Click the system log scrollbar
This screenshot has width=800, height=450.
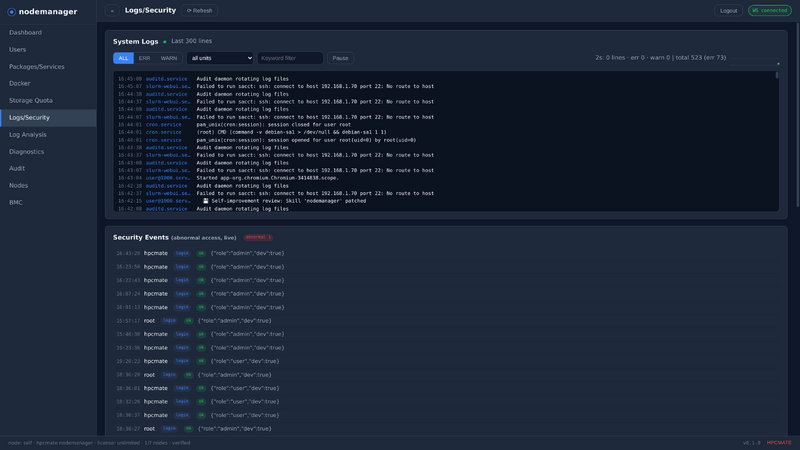click(777, 76)
